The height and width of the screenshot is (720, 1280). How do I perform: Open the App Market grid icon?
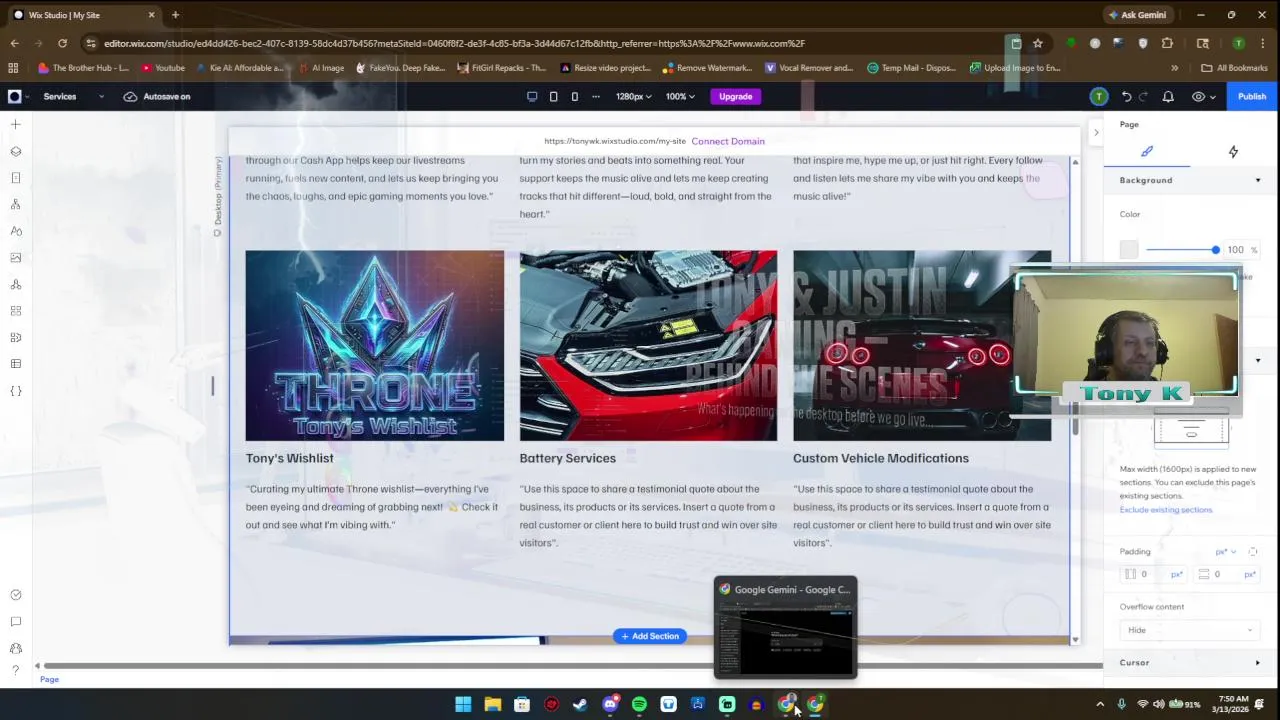pos(15,311)
